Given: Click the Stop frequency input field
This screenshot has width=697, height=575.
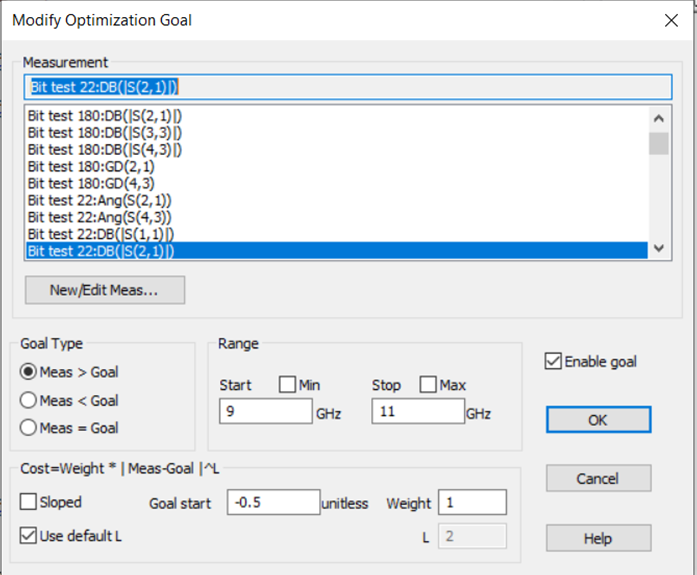Looking at the screenshot, I should click(x=417, y=411).
